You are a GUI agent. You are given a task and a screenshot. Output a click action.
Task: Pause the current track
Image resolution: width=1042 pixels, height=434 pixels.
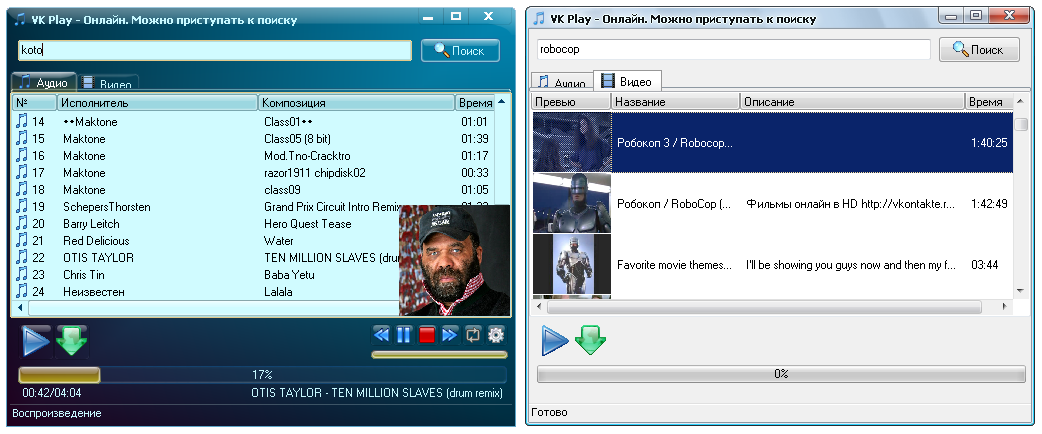point(403,334)
